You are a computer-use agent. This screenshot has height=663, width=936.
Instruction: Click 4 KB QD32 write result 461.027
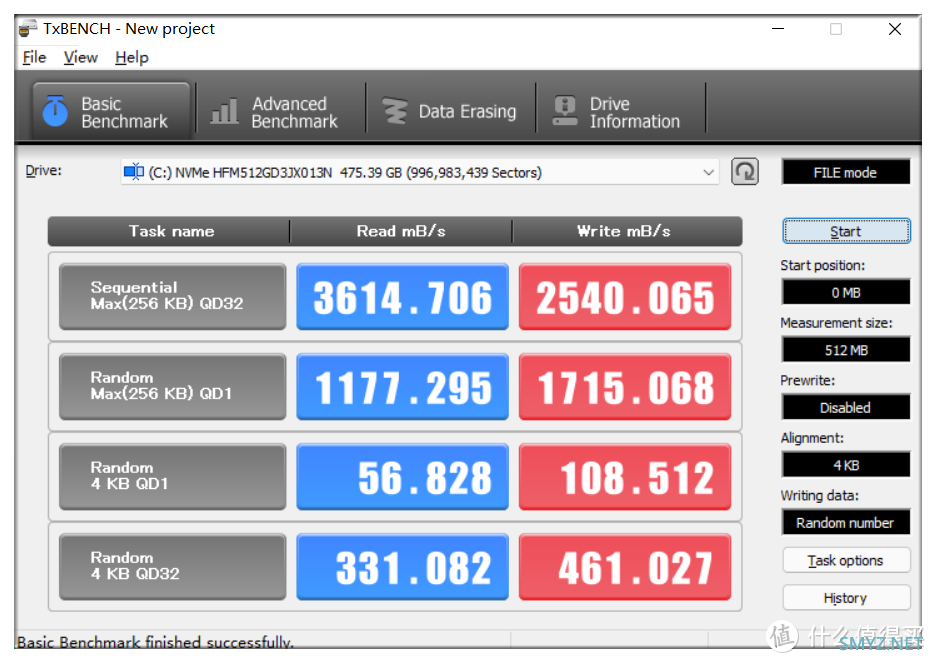pyautogui.click(x=625, y=567)
